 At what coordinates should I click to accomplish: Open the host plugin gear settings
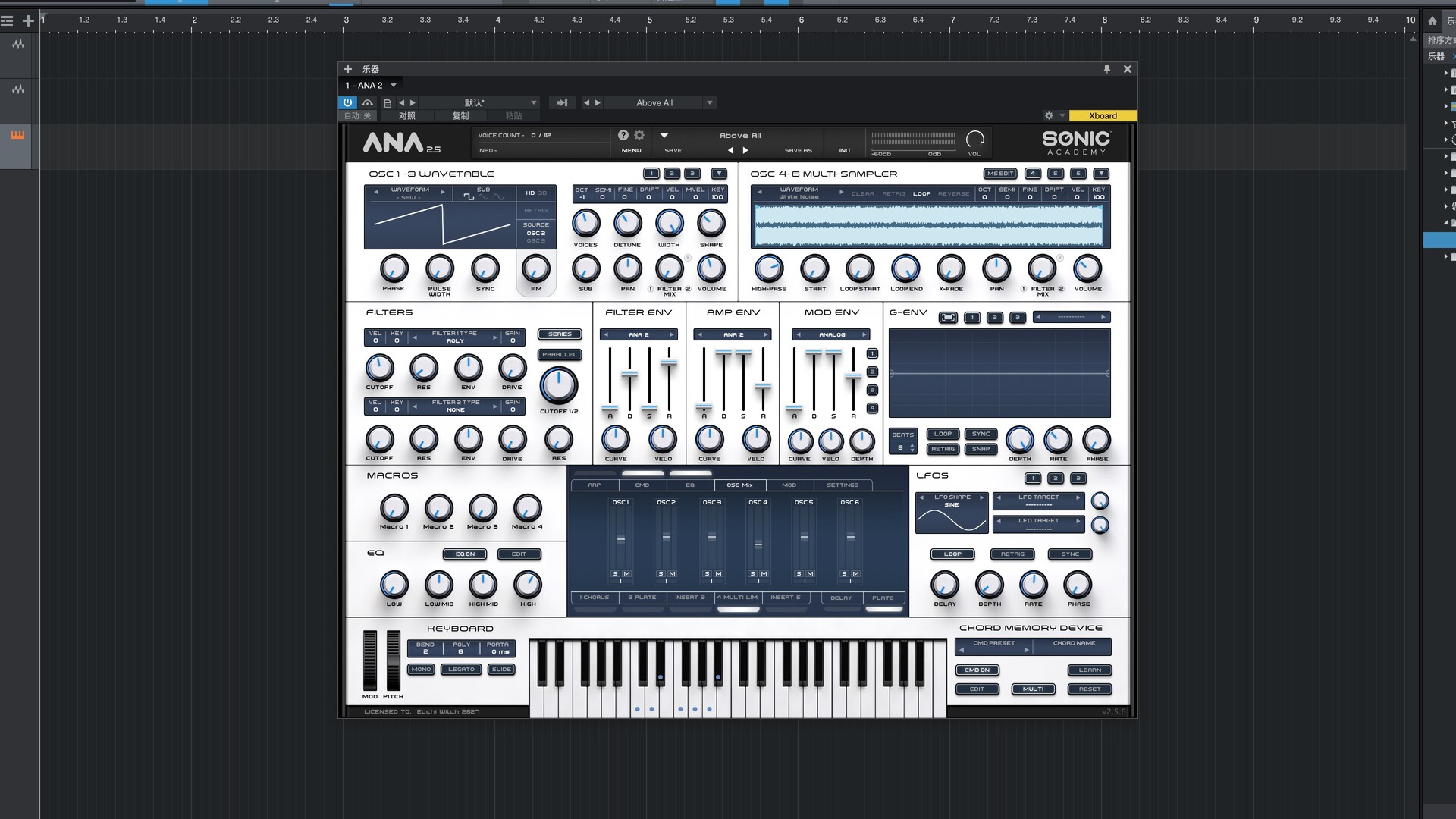point(1049,115)
